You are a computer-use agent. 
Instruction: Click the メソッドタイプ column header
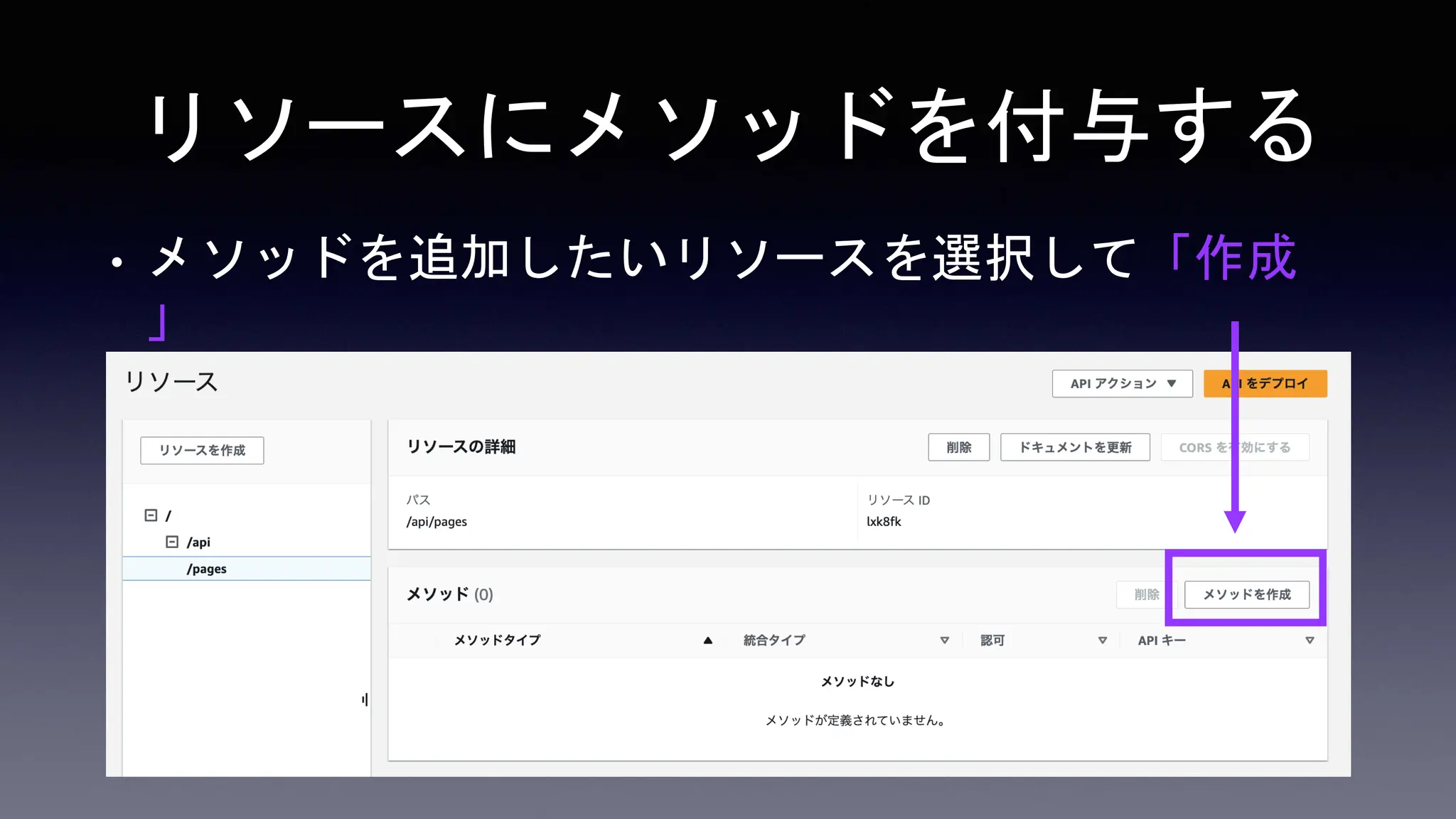(x=497, y=641)
